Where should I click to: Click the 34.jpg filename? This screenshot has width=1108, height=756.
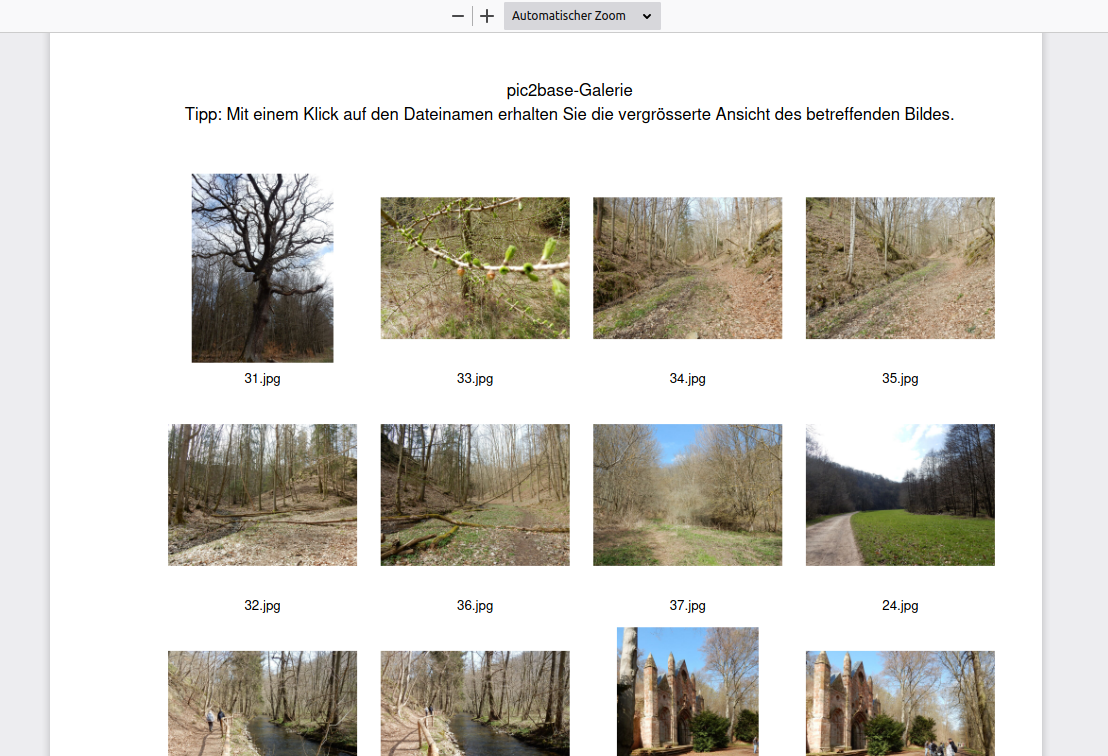688,379
